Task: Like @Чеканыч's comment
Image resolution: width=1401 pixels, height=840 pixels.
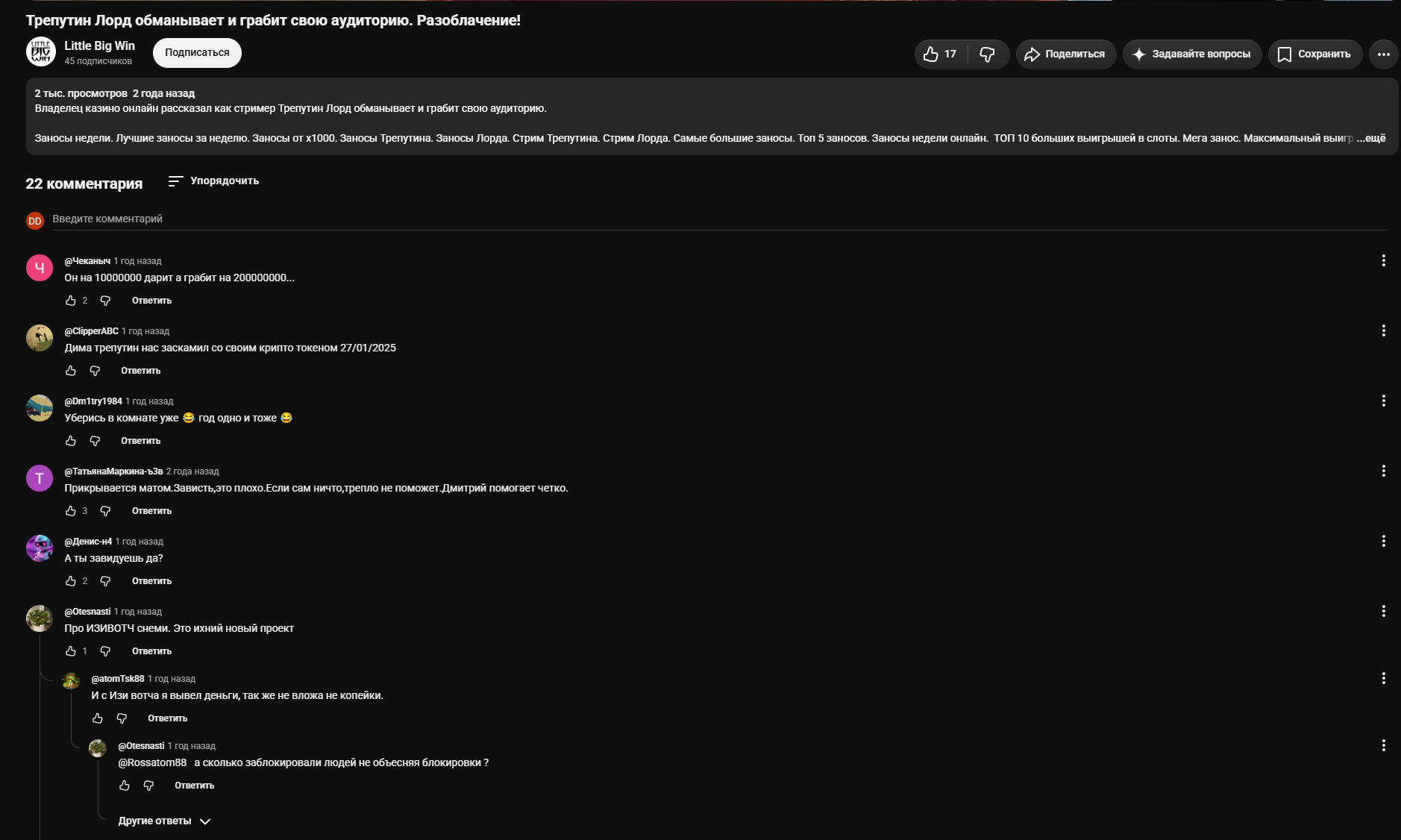Action: coord(71,301)
